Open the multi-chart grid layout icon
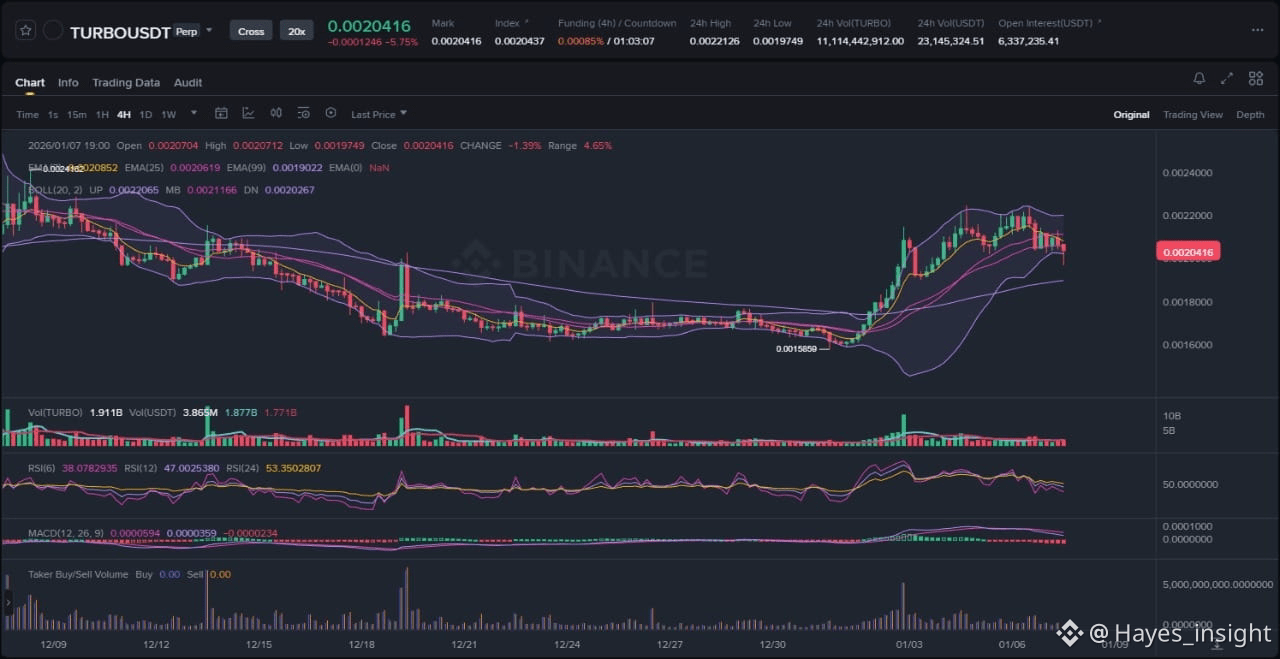The image size is (1280, 659). click(x=1254, y=78)
